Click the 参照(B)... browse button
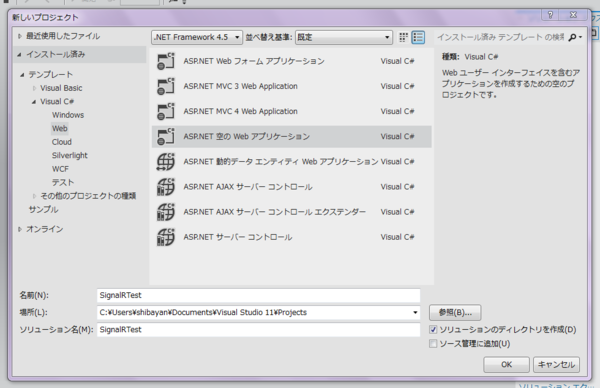The width and height of the screenshot is (600, 388). (455, 313)
